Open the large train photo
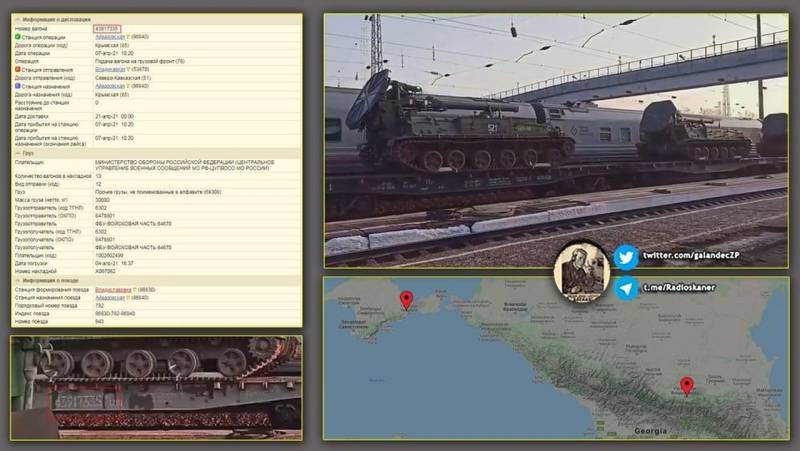The width and height of the screenshot is (800, 451). click(556, 141)
